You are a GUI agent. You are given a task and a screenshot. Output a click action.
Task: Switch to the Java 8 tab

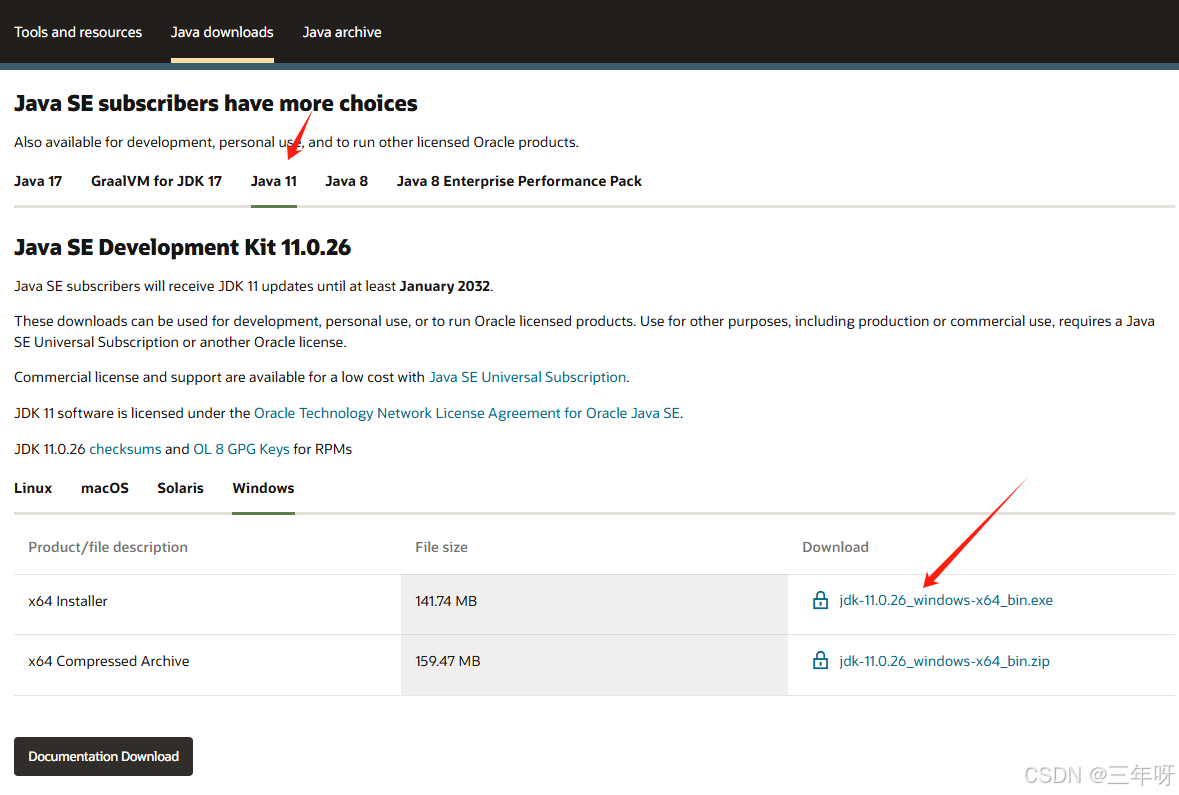click(347, 181)
